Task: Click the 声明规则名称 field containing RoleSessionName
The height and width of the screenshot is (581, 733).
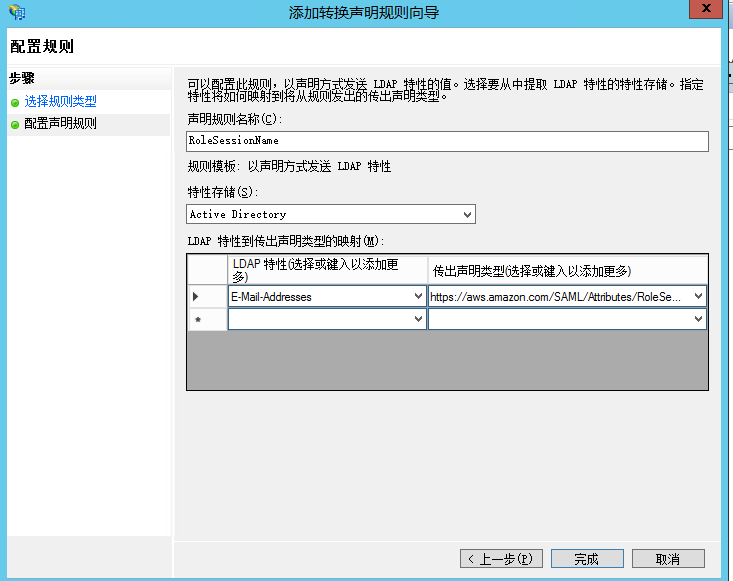Action: pos(447,141)
